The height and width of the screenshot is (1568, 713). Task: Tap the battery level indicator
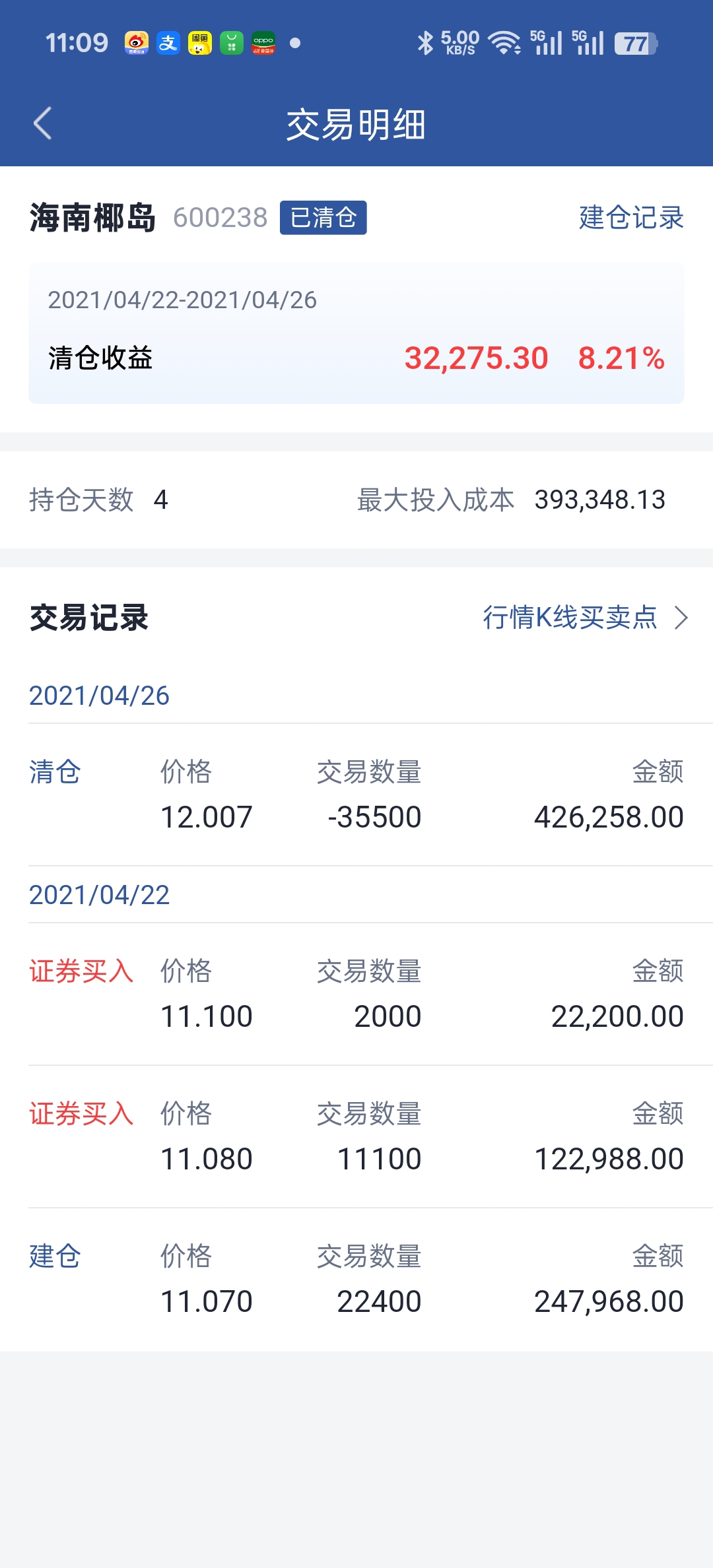pos(636,44)
